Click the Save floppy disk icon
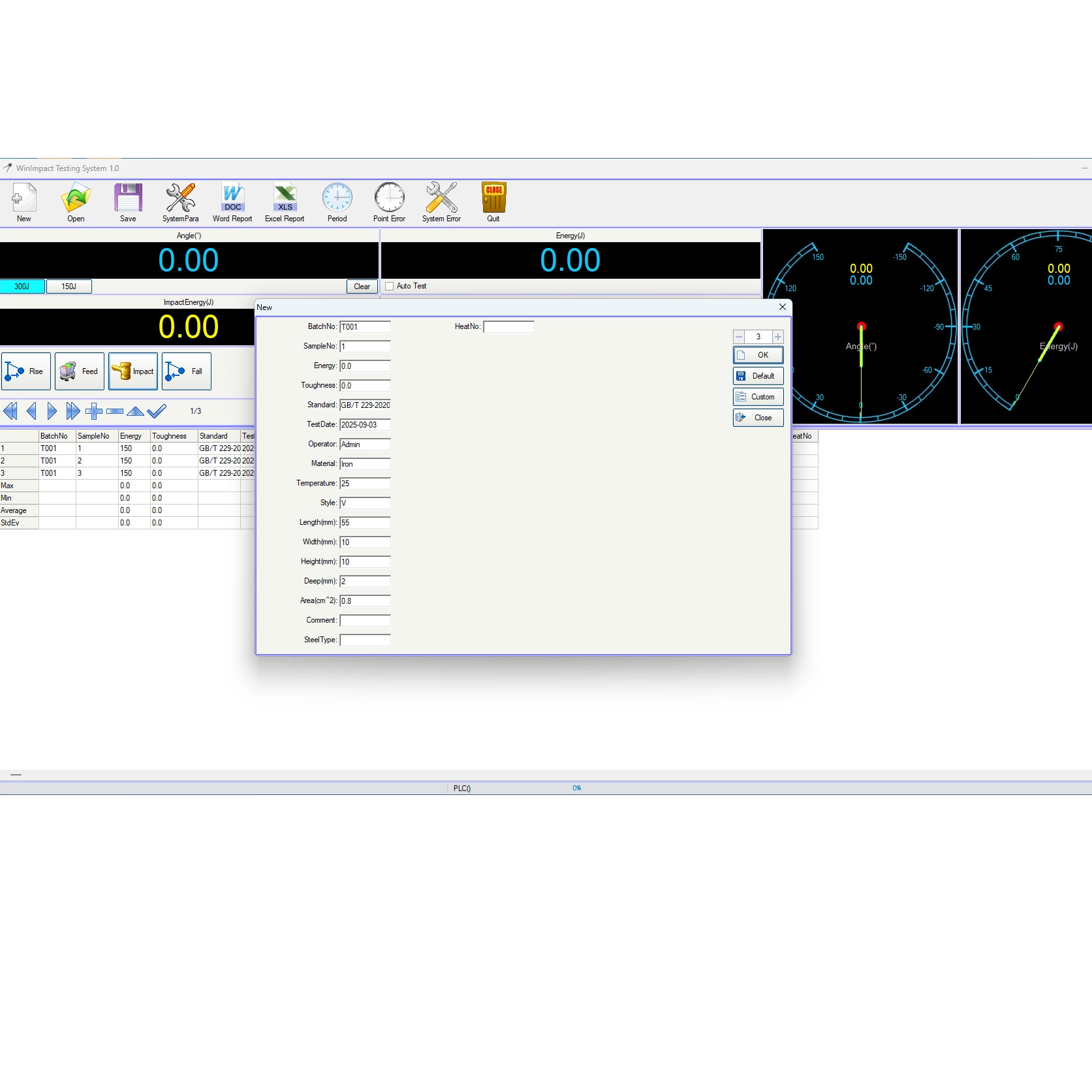This screenshot has height=1092, width=1092. pyautogui.click(x=128, y=202)
